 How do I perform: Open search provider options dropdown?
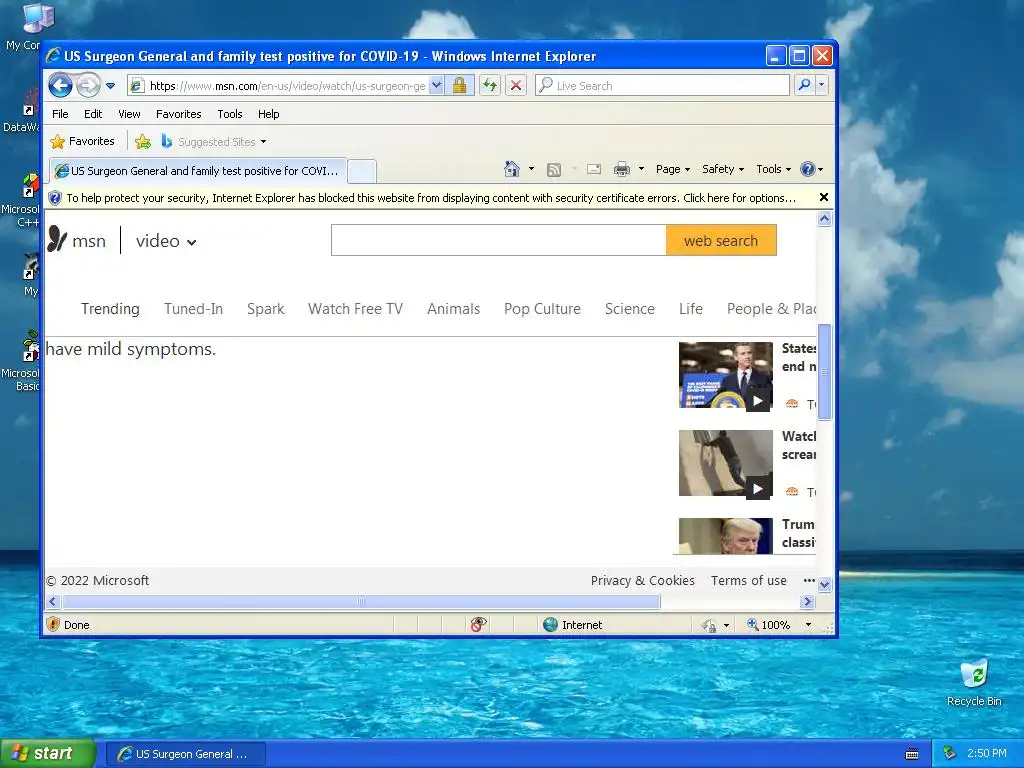(x=822, y=85)
